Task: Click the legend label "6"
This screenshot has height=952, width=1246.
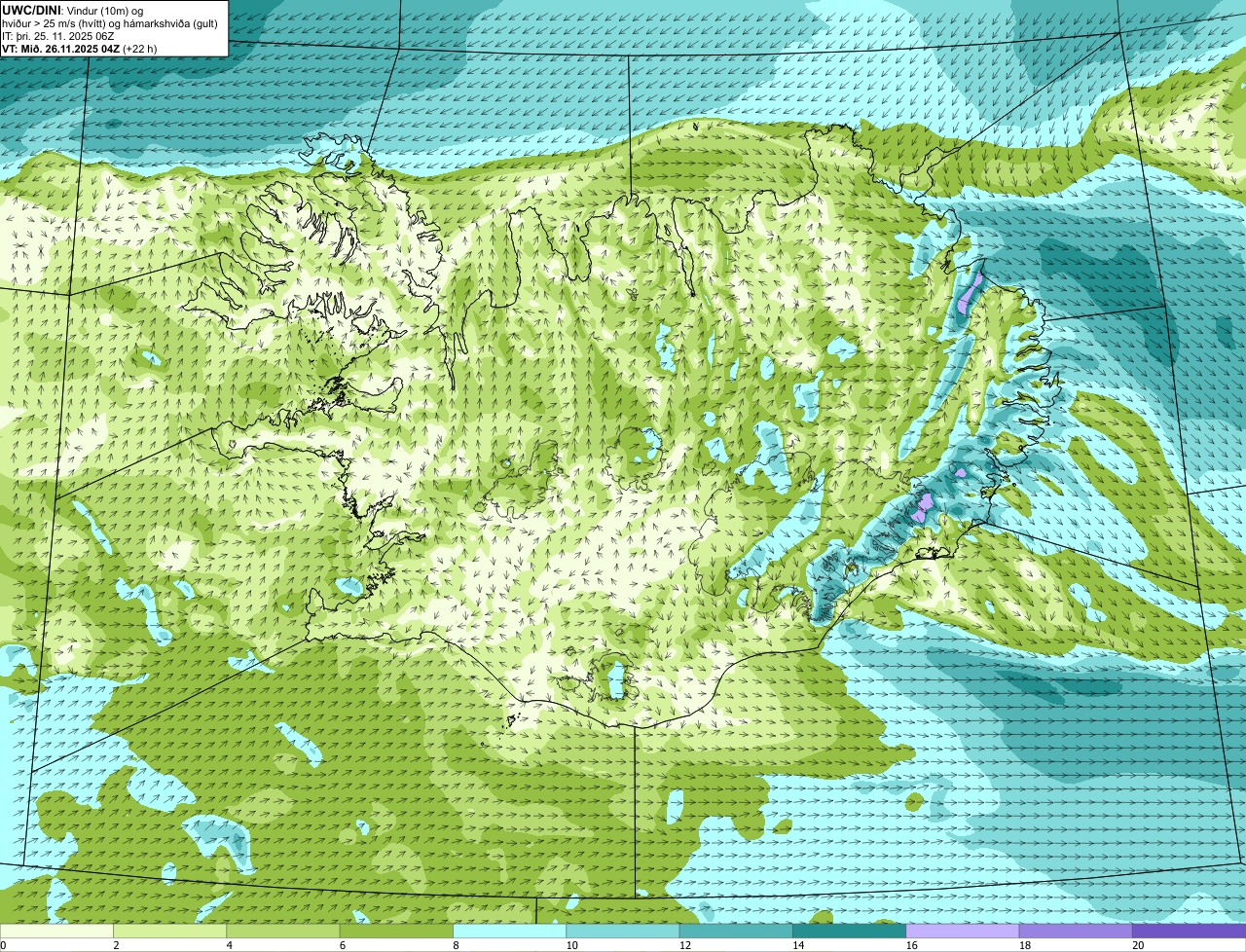Action: pos(343,945)
